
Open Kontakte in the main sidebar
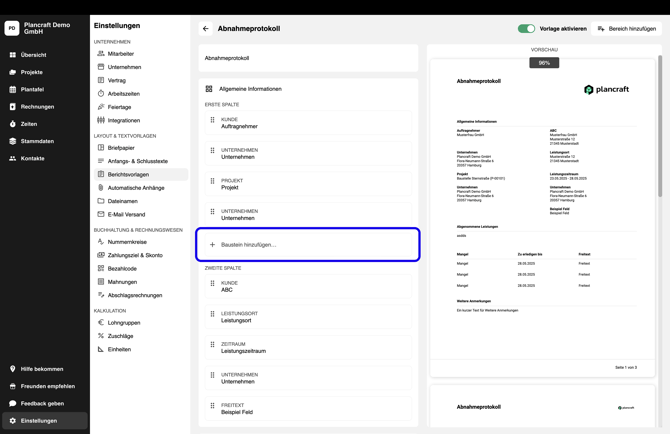(x=45, y=158)
